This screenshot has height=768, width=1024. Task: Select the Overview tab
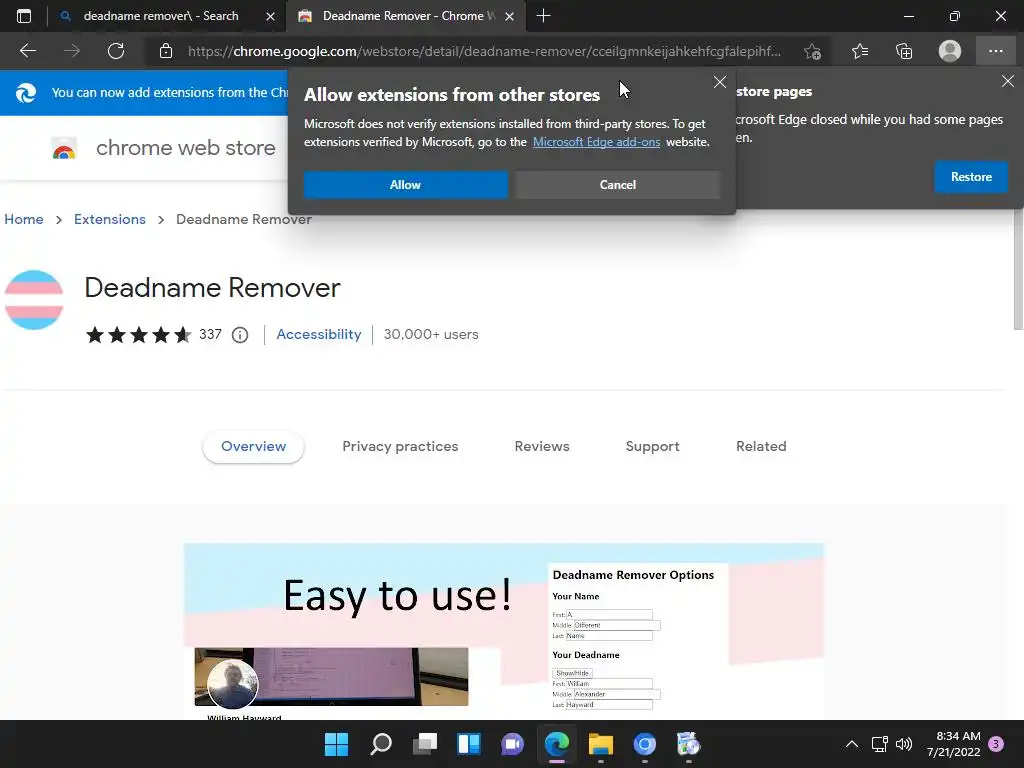[253, 447]
